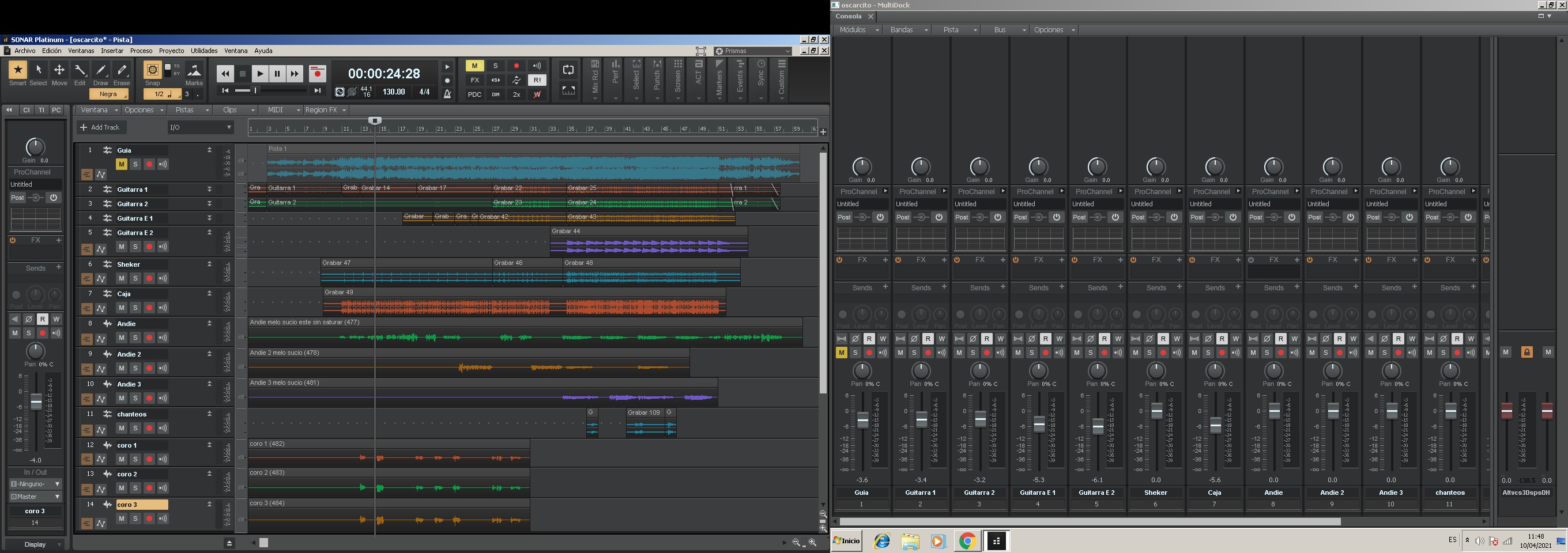Open the Mix Rcl module
Image resolution: width=1568 pixels, height=553 pixels.
point(595,79)
